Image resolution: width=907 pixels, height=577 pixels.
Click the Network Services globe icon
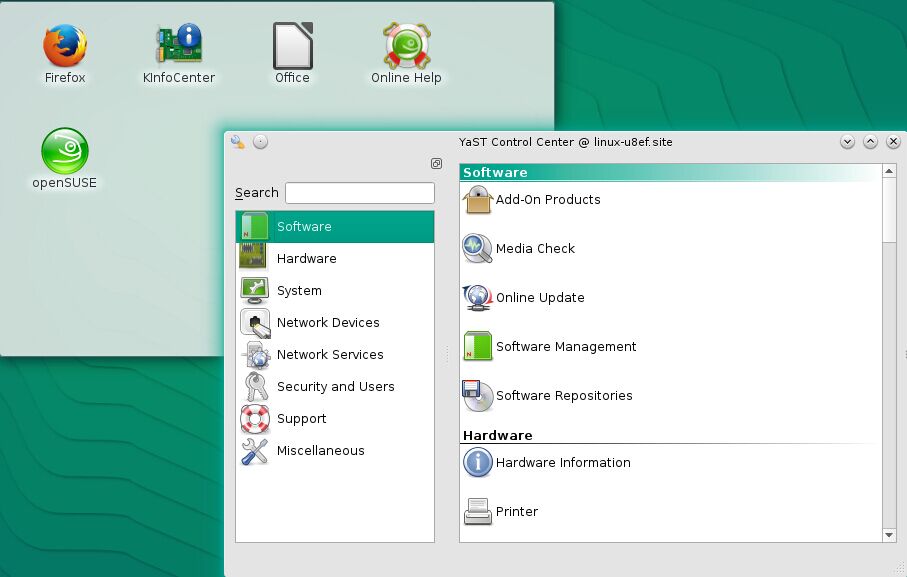(x=256, y=354)
